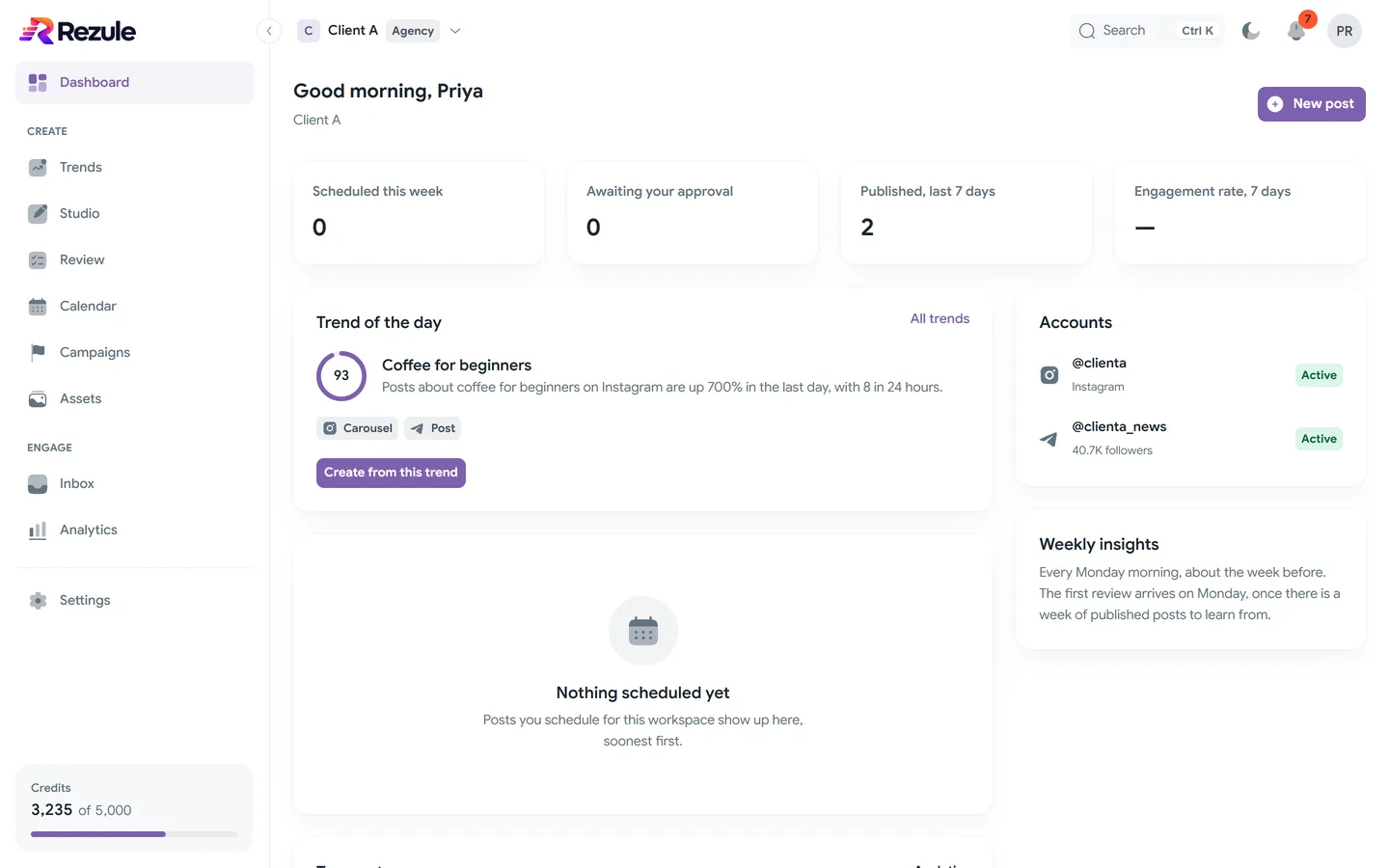Click the Instagram icon beside @clienta

point(1049,375)
